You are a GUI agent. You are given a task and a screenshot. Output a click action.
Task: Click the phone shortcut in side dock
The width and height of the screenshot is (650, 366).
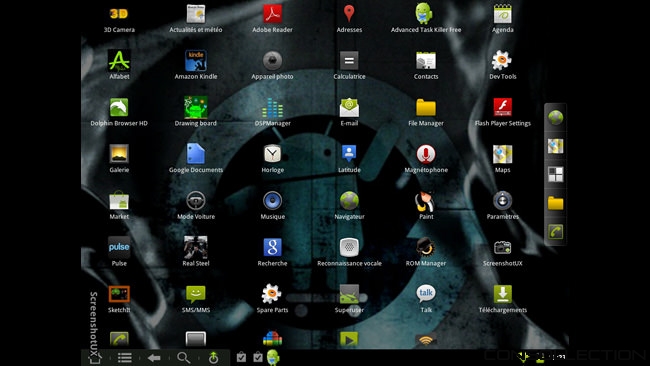[555, 232]
